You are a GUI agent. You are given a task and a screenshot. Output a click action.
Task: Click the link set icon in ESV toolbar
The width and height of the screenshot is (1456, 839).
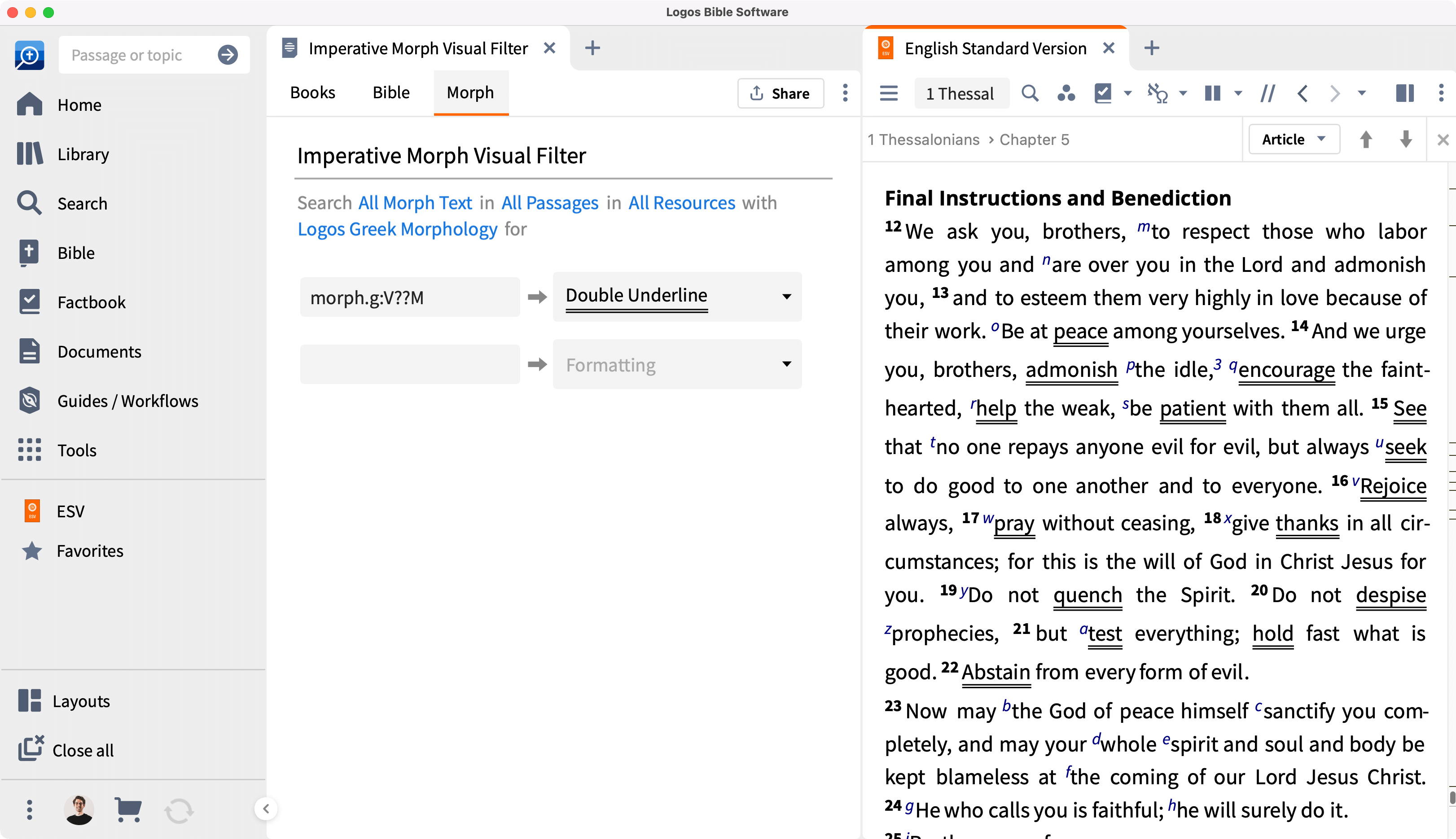(x=1157, y=93)
